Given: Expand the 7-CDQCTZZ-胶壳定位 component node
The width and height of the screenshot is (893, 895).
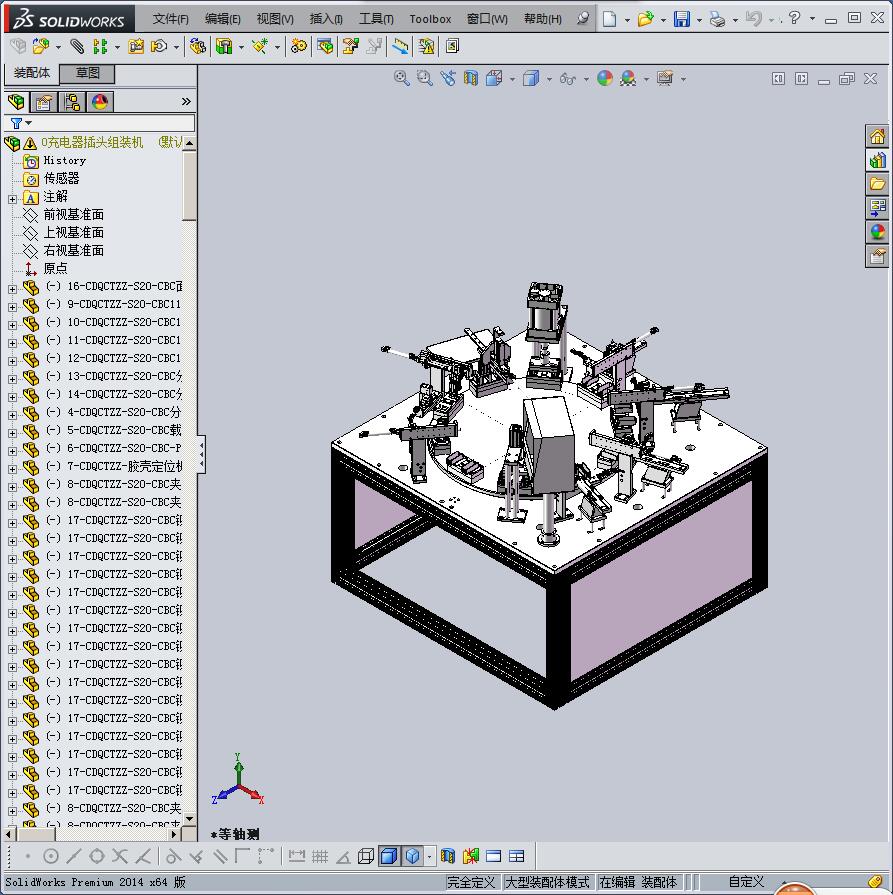Looking at the screenshot, I should click(x=12, y=469).
